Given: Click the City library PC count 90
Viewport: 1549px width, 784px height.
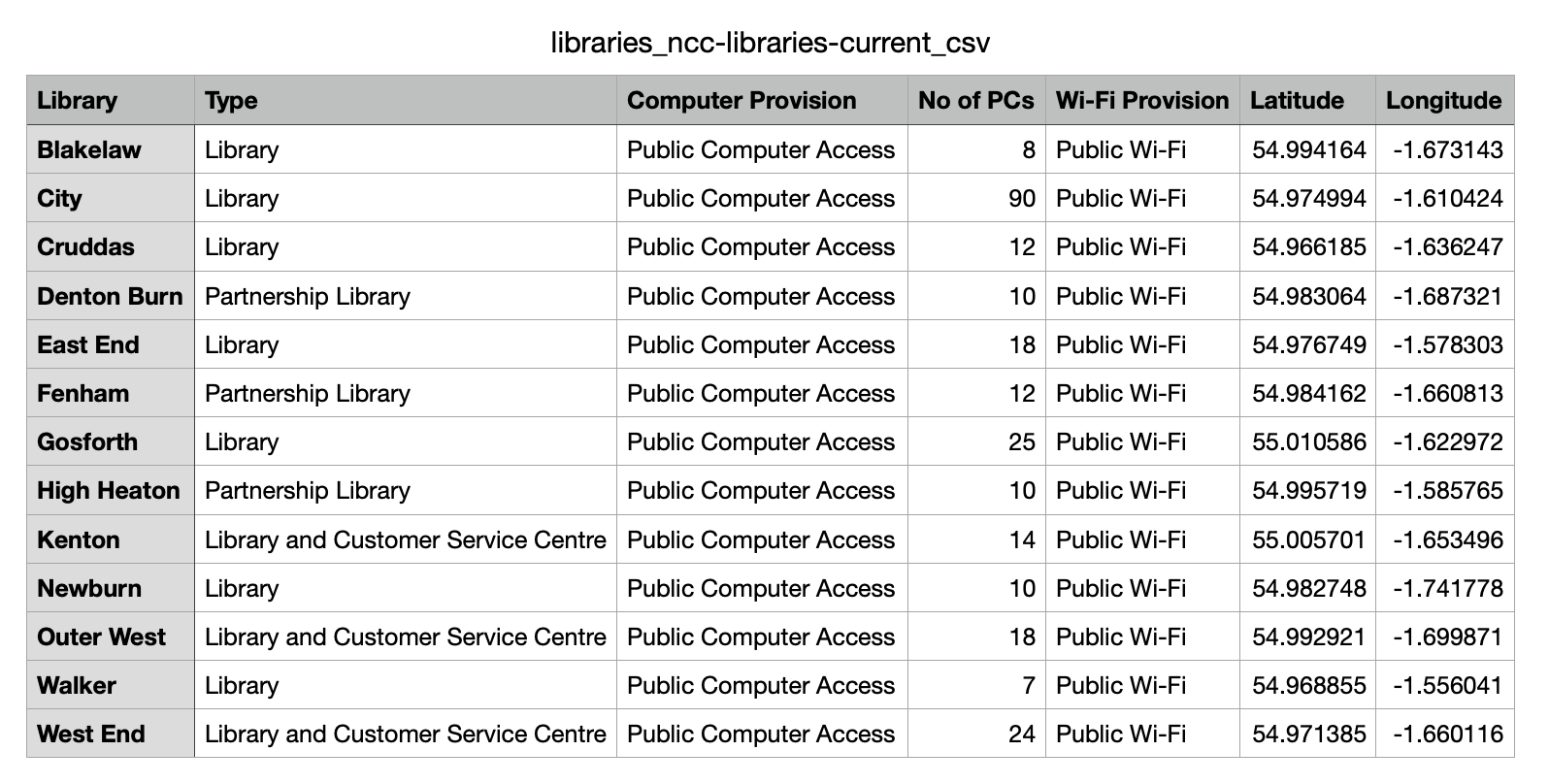Looking at the screenshot, I should (x=976, y=198).
